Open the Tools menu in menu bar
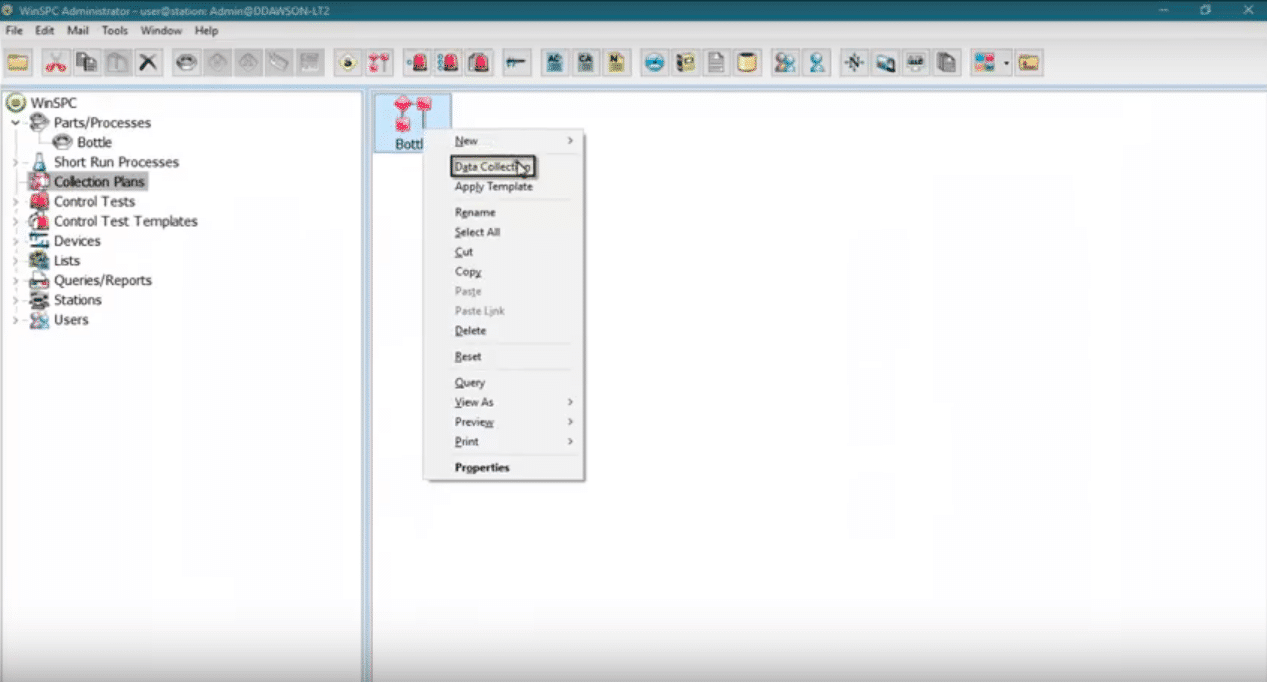 (114, 31)
